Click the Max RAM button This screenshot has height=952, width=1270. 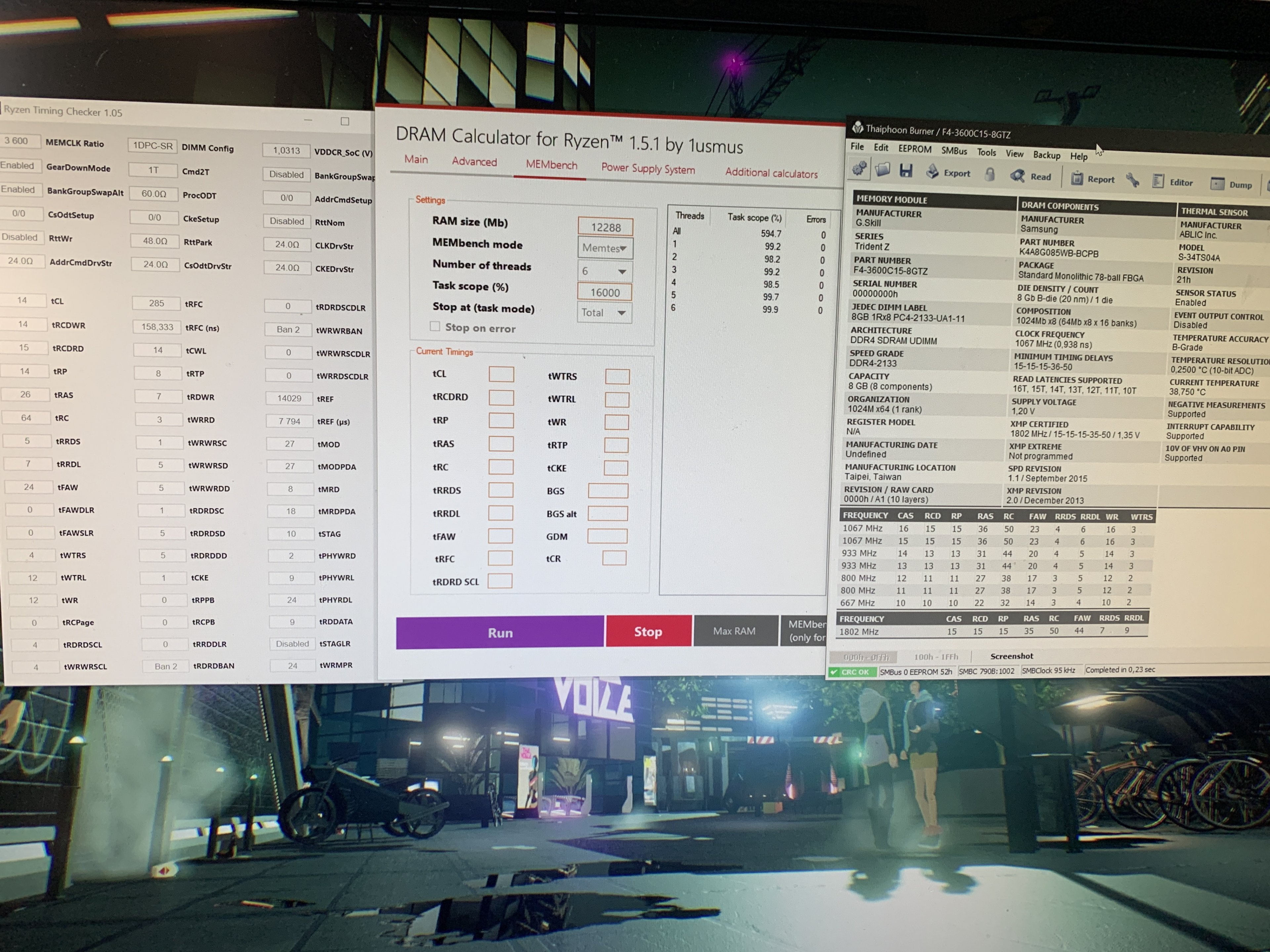point(734,631)
